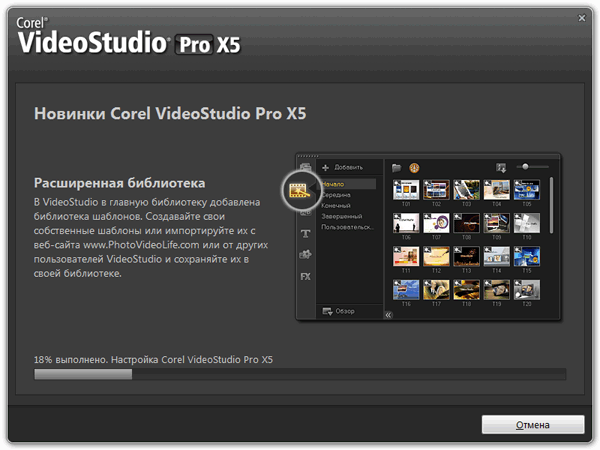600x450 pixels.
Task: Click the installation progress bar
Action: click(300, 374)
